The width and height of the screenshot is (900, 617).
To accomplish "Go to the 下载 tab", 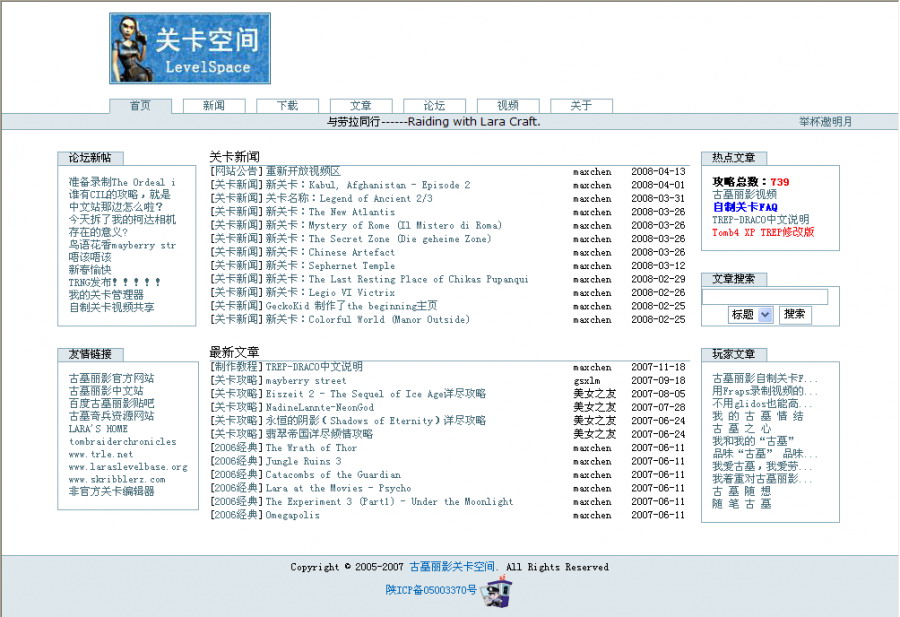I will [287, 105].
